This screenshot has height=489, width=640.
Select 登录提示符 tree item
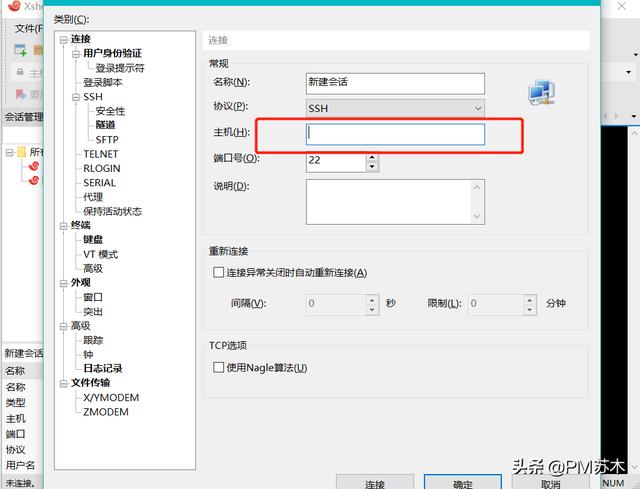120,68
